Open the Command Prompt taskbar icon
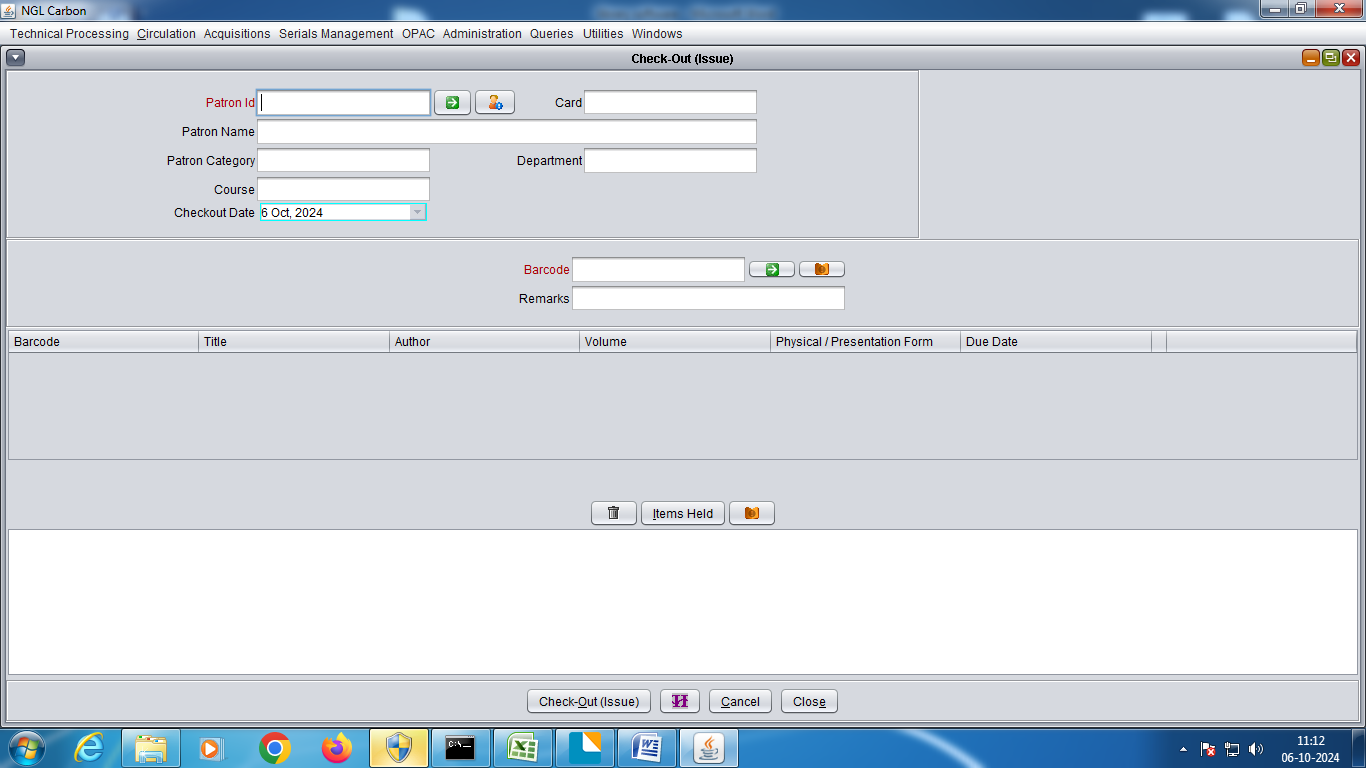The width and height of the screenshot is (1366, 768). [x=461, y=748]
